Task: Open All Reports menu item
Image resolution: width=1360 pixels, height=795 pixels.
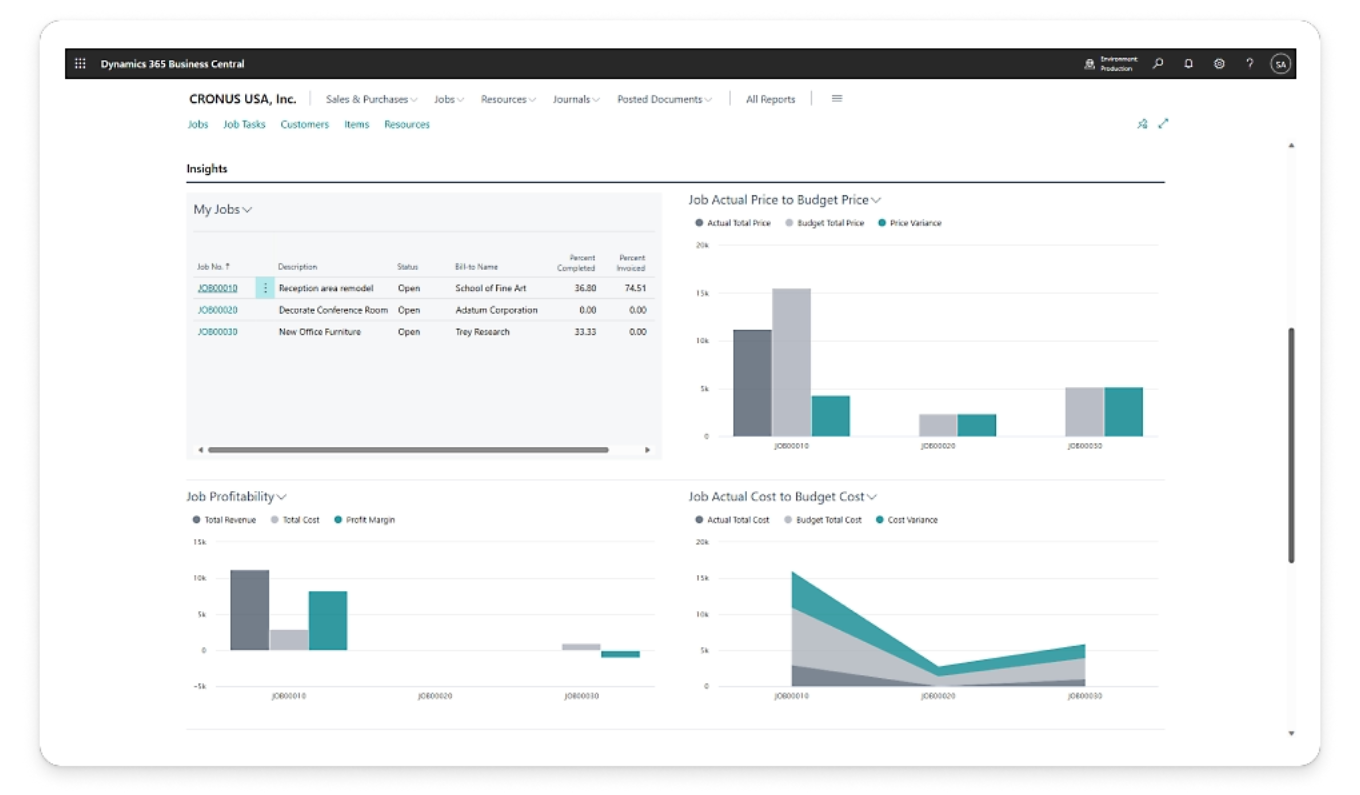Action: 770,100
